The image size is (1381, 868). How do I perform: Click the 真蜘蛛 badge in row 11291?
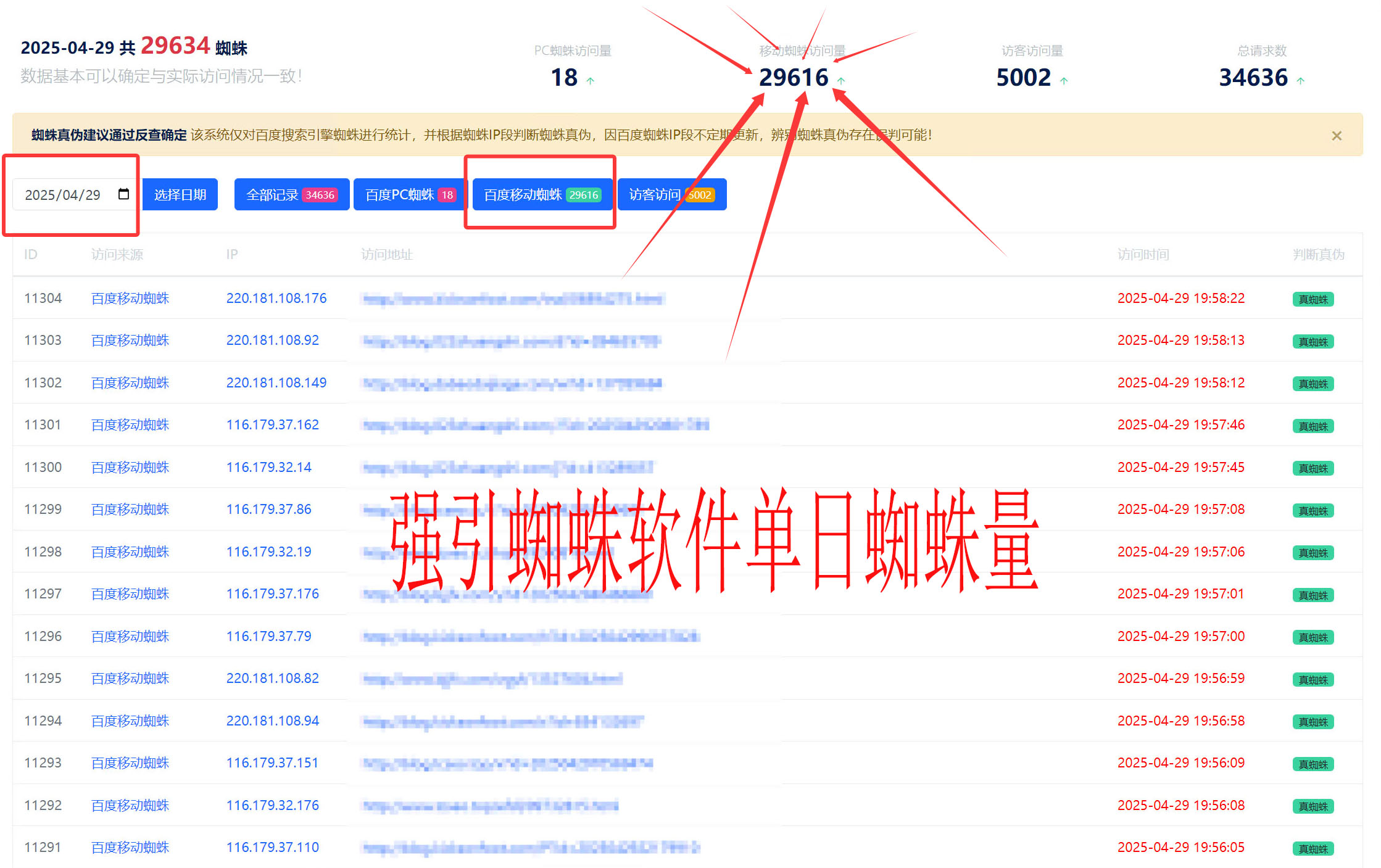1313,849
